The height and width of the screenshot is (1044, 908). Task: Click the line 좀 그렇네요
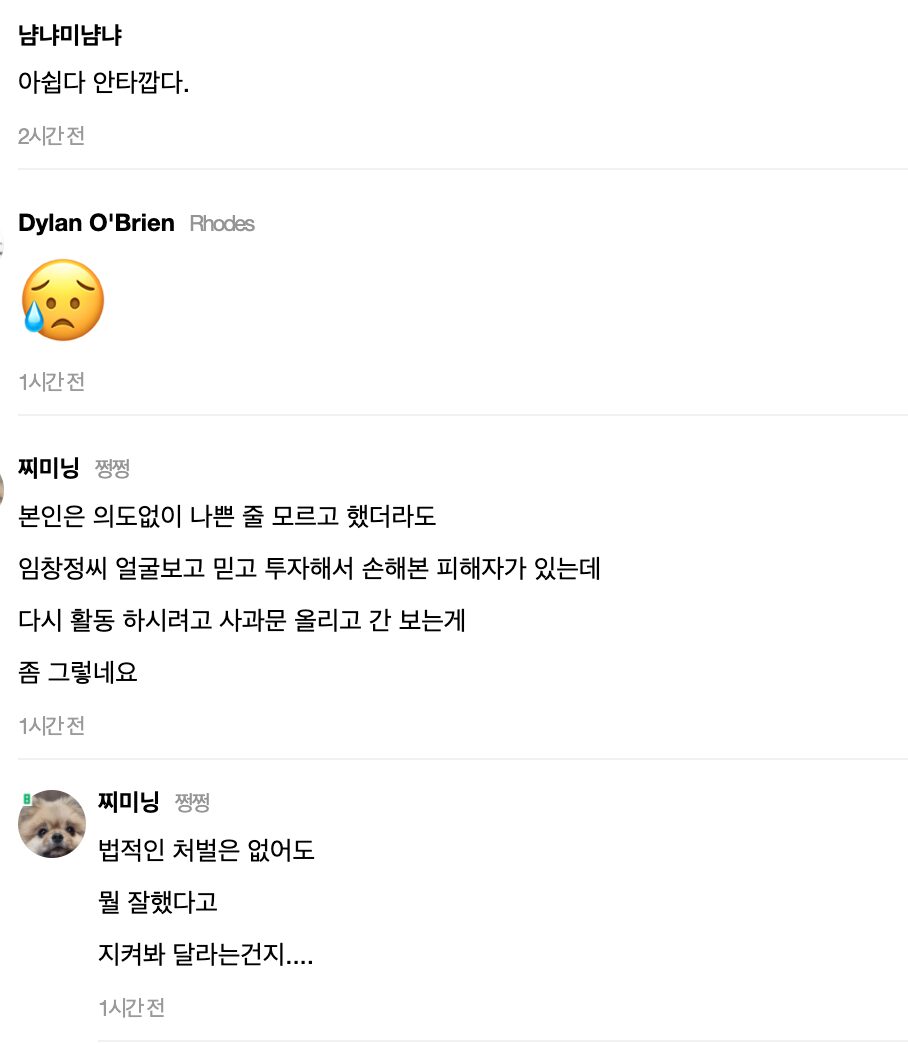[x=78, y=672]
